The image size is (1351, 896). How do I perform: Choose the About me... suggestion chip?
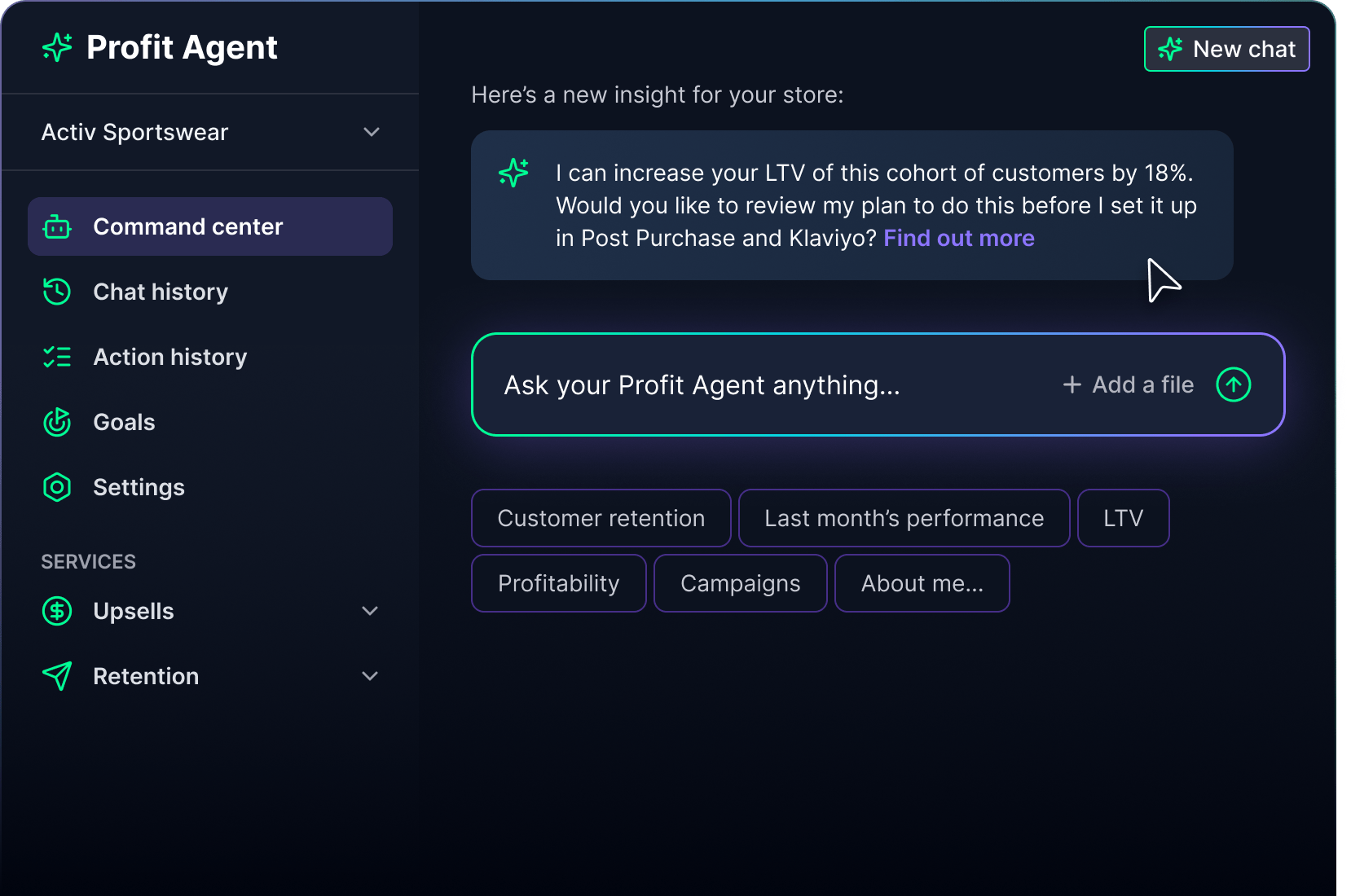coord(922,583)
